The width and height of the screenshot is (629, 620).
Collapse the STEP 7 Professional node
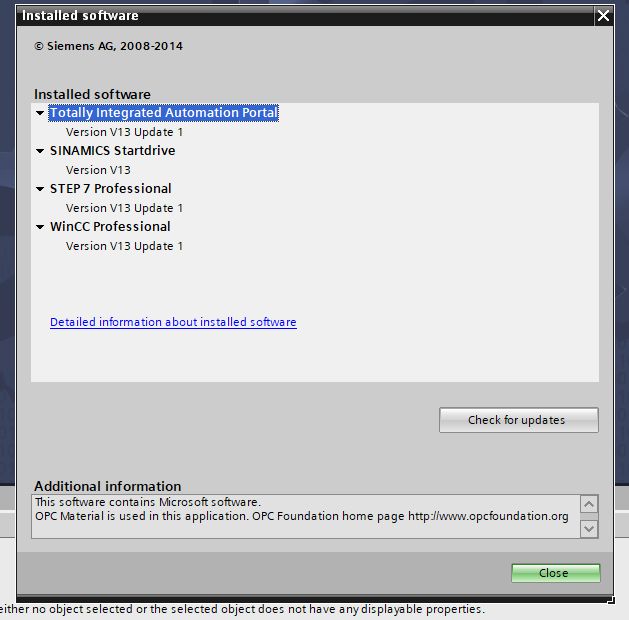(40, 189)
